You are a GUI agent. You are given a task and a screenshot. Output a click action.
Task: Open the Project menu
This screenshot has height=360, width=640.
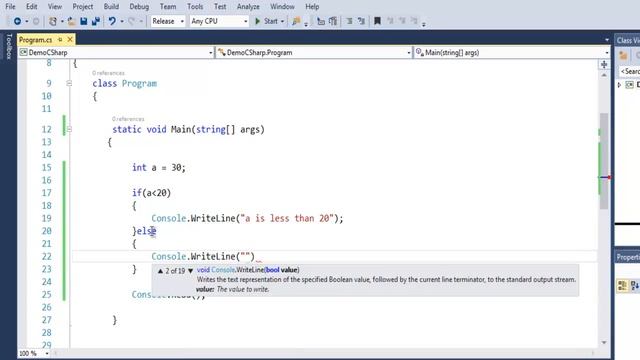83,7
